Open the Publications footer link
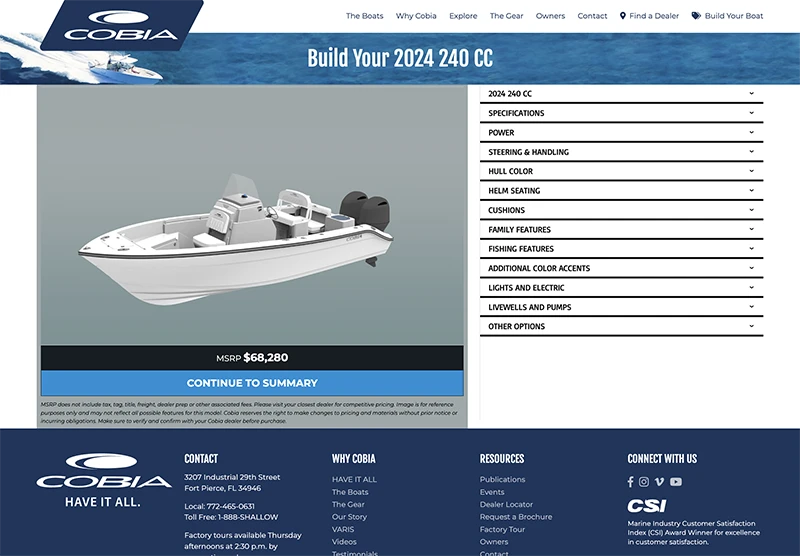 coord(502,479)
